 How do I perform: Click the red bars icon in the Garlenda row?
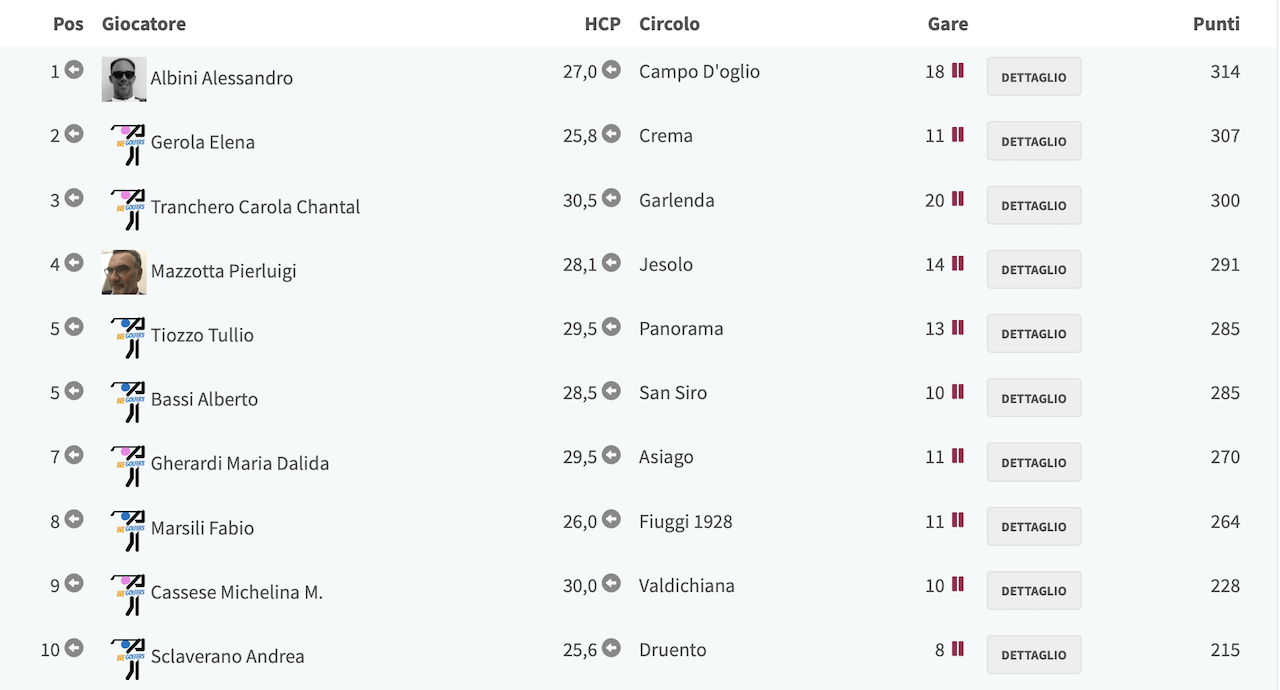[957, 199]
